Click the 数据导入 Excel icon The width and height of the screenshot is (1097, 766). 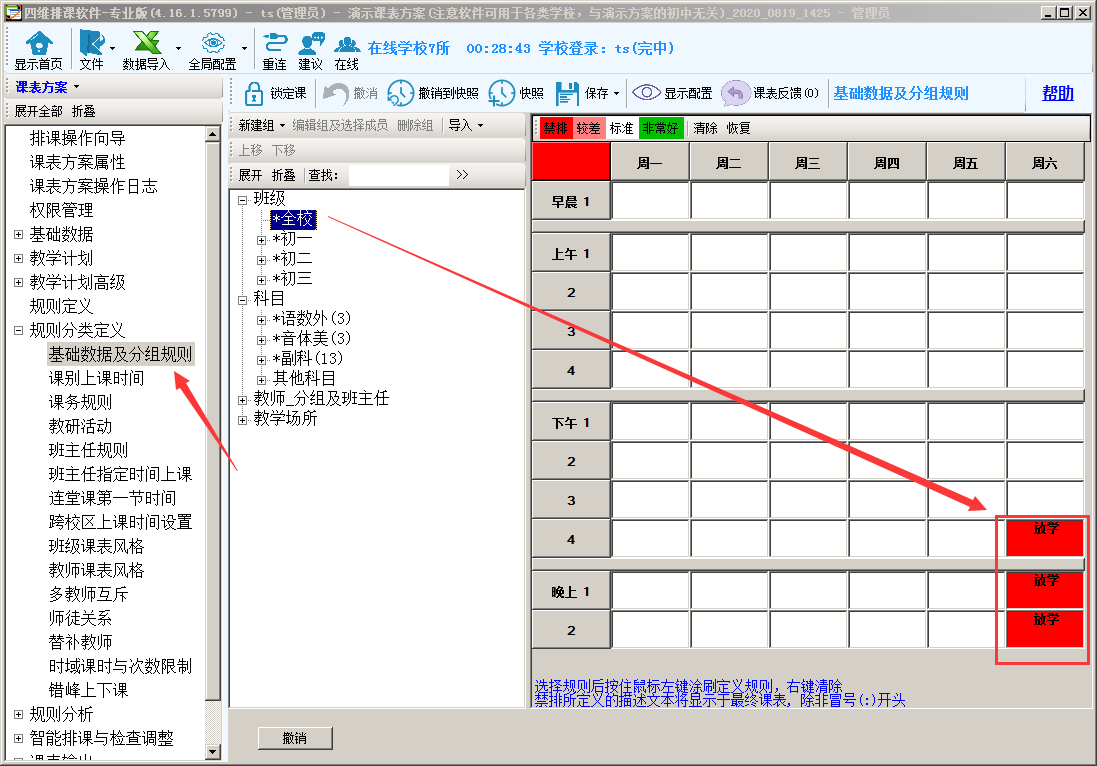(x=147, y=44)
